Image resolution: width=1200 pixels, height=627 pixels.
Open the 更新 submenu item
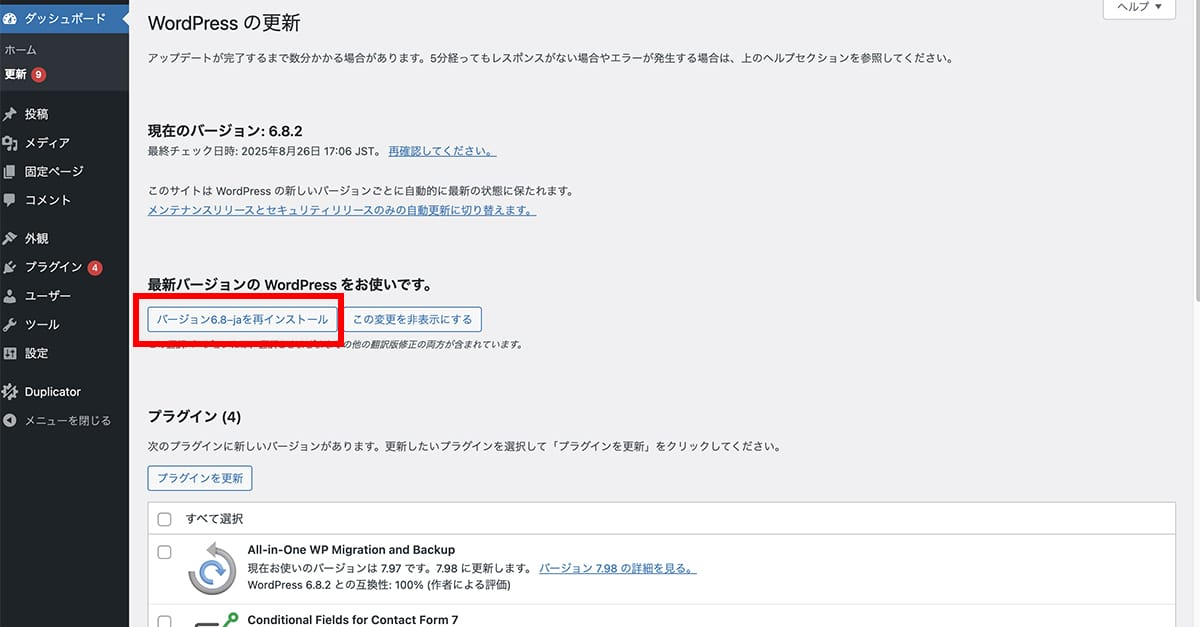pyautogui.click(x=16, y=75)
